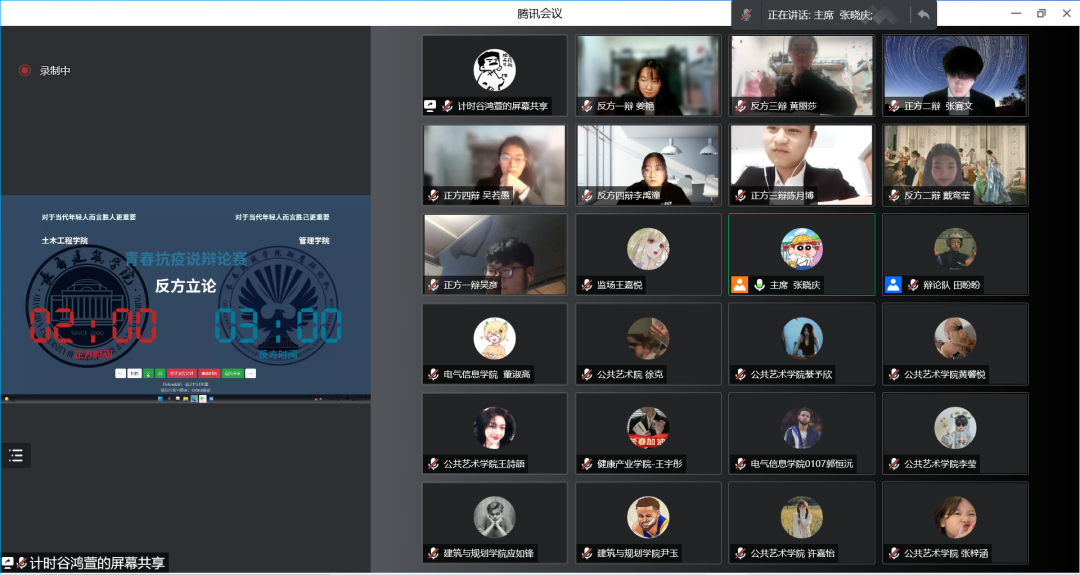
Task: Click muted mic icon of 辩论队 田盼盼
Action: tap(913, 285)
